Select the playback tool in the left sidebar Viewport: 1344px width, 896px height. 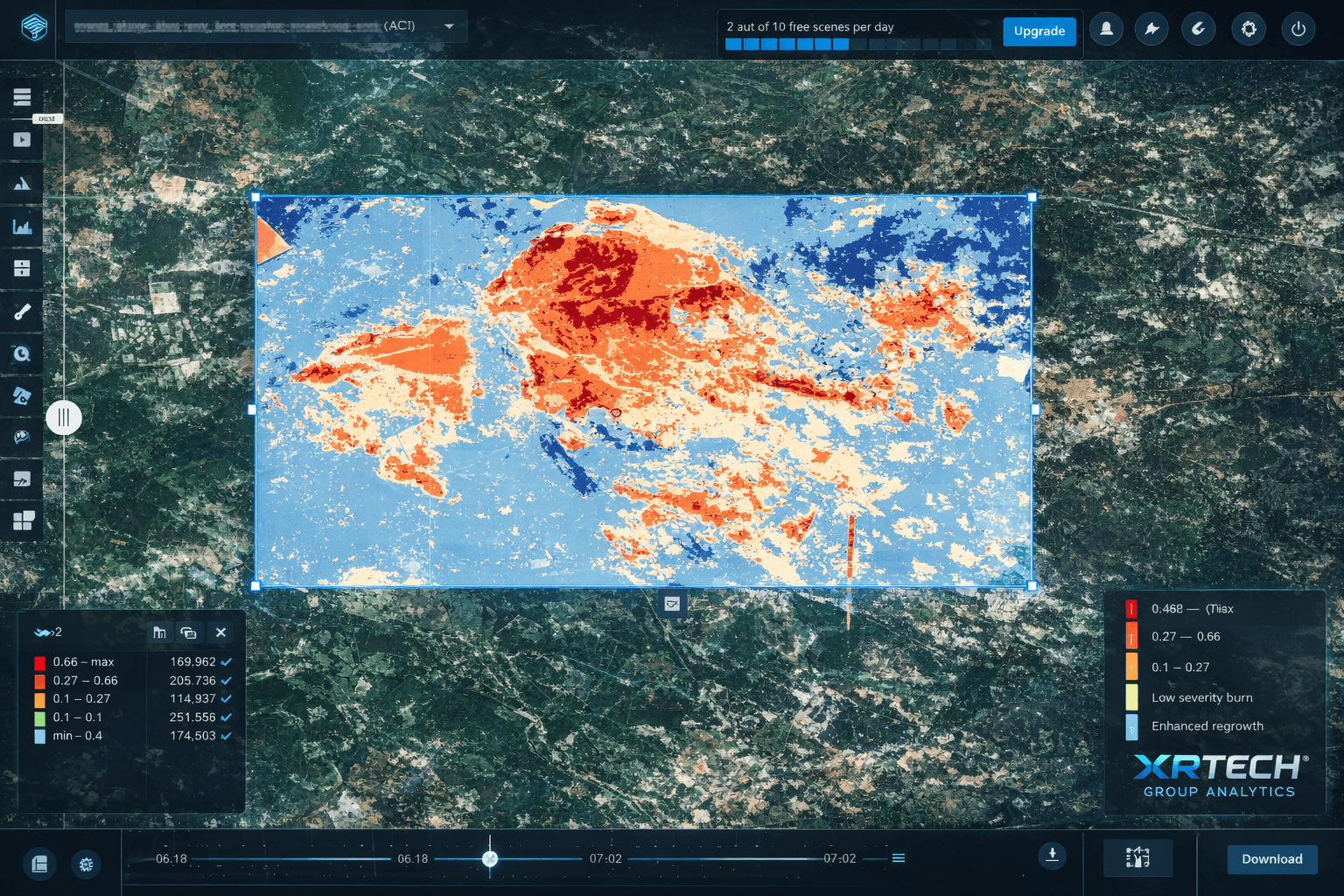tap(22, 139)
